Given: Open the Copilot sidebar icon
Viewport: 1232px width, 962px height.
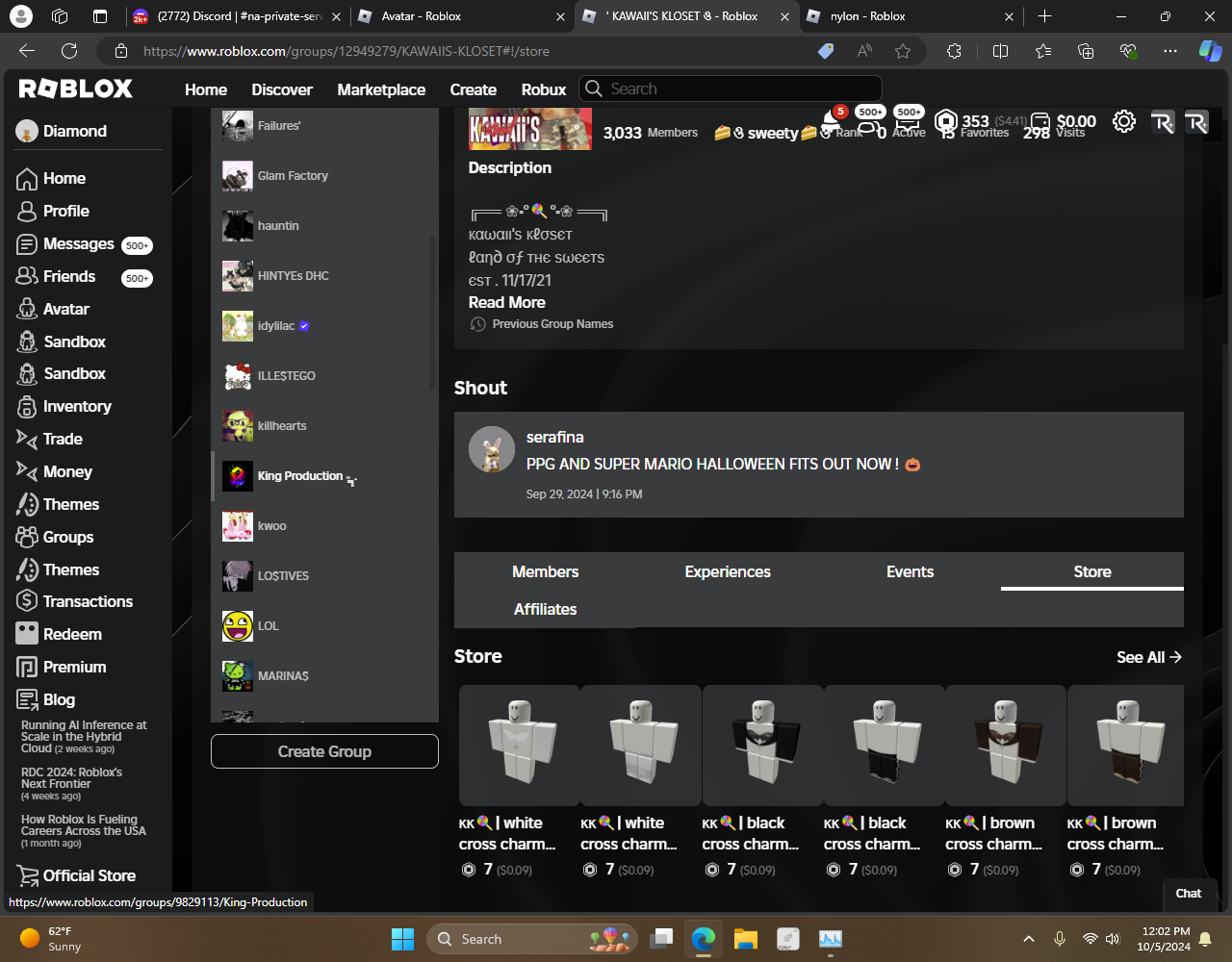Looking at the screenshot, I should coord(1210,51).
